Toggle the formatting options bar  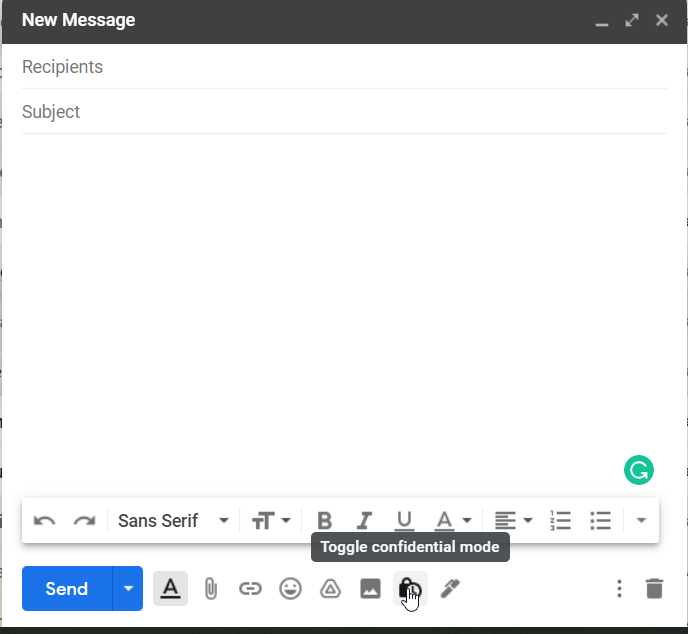click(170, 588)
